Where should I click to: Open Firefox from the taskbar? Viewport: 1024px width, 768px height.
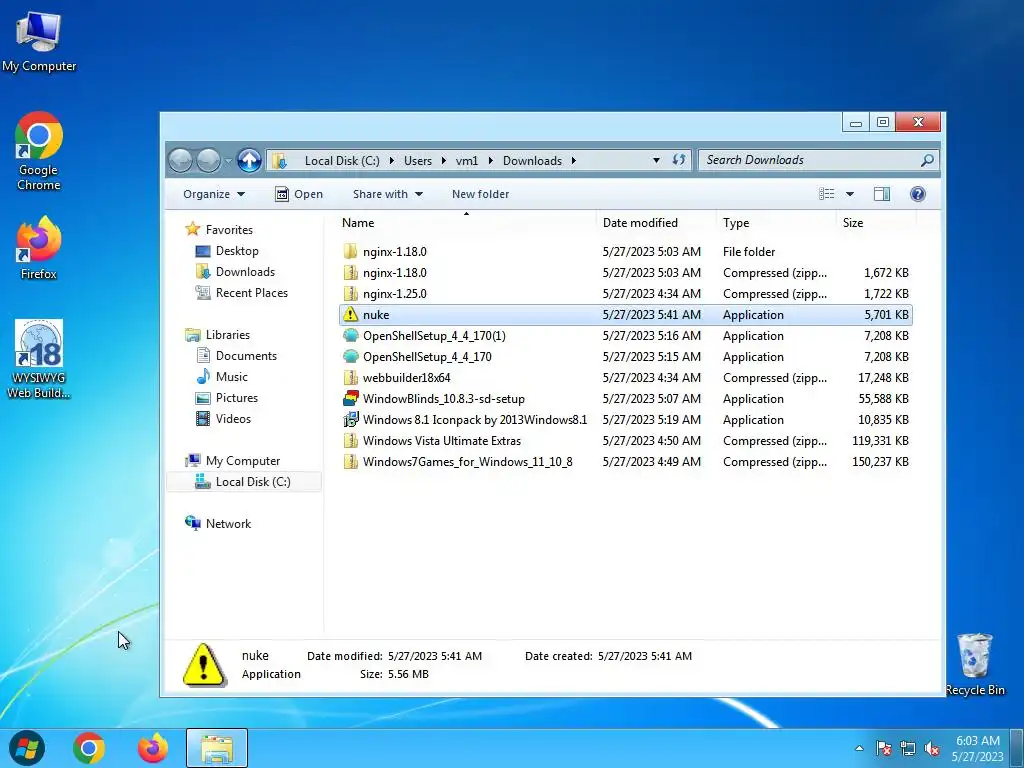point(152,748)
